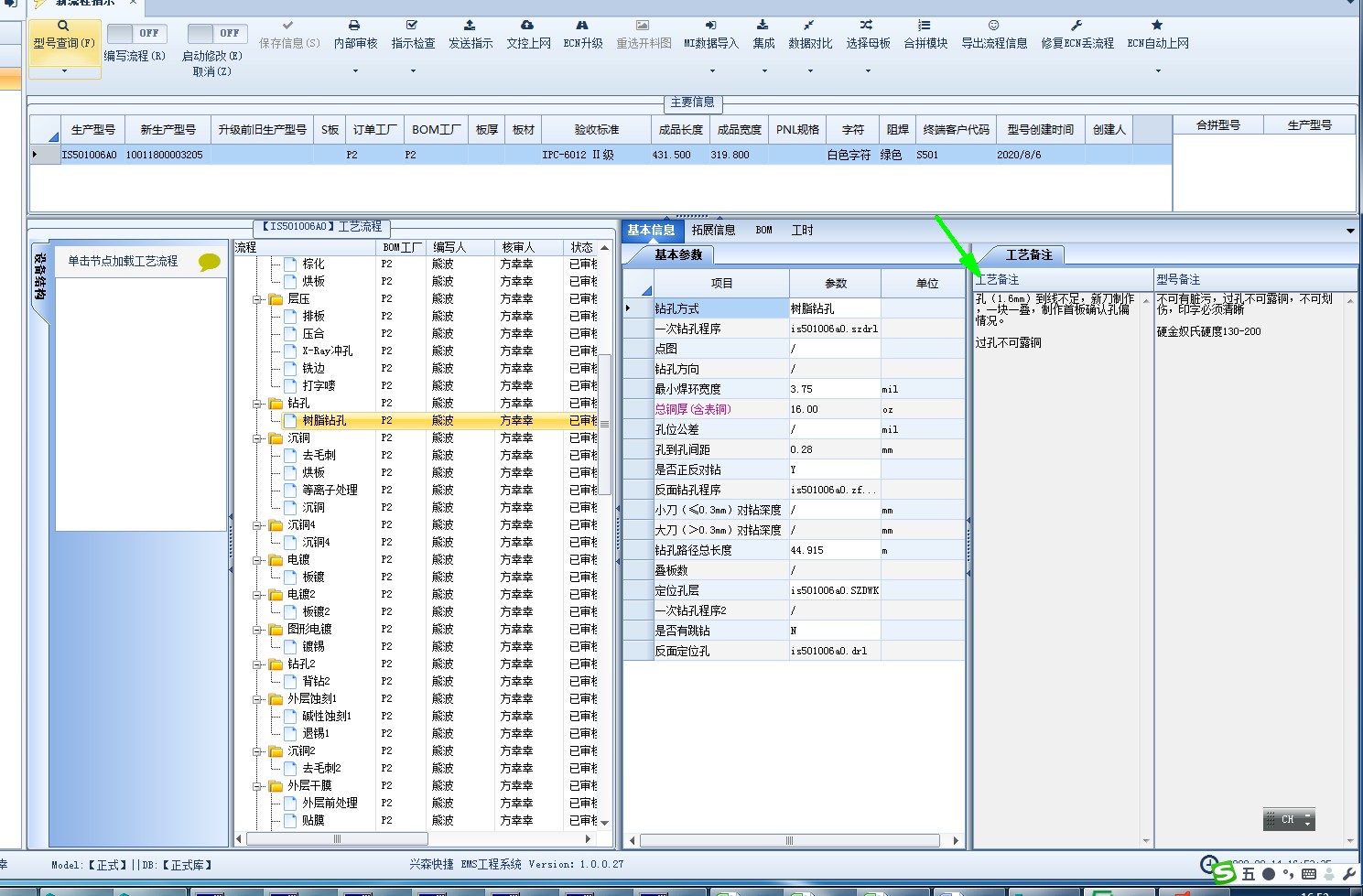
Task: Switch to the 拓展信息 tab
Action: 714,231
